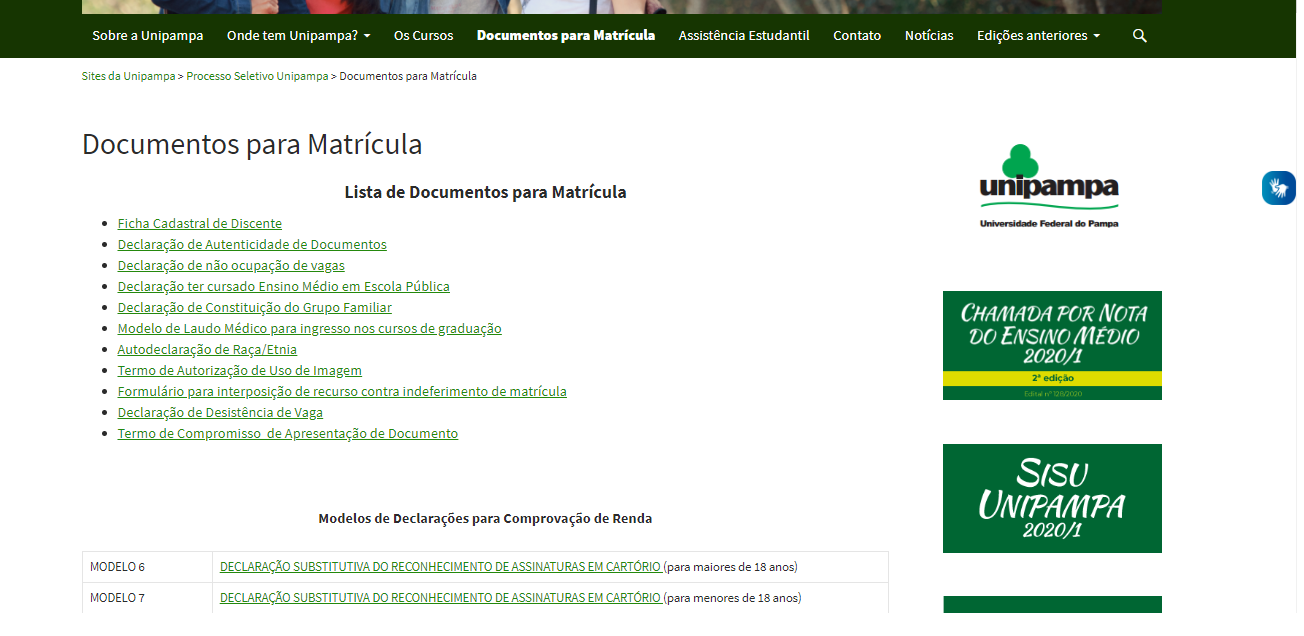Click the Unipampa logo image
This screenshot has width=1304, height=636.
click(1049, 186)
